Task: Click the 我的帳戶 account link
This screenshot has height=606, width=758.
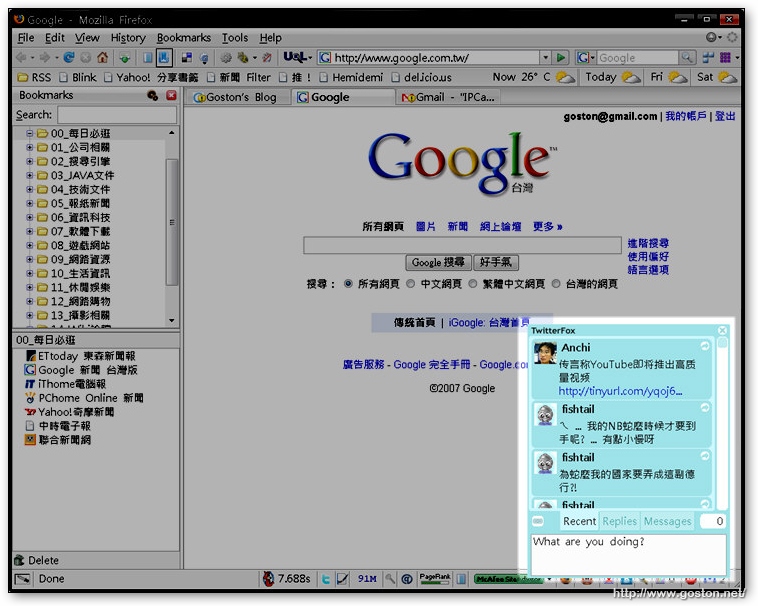Action: (x=685, y=116)
